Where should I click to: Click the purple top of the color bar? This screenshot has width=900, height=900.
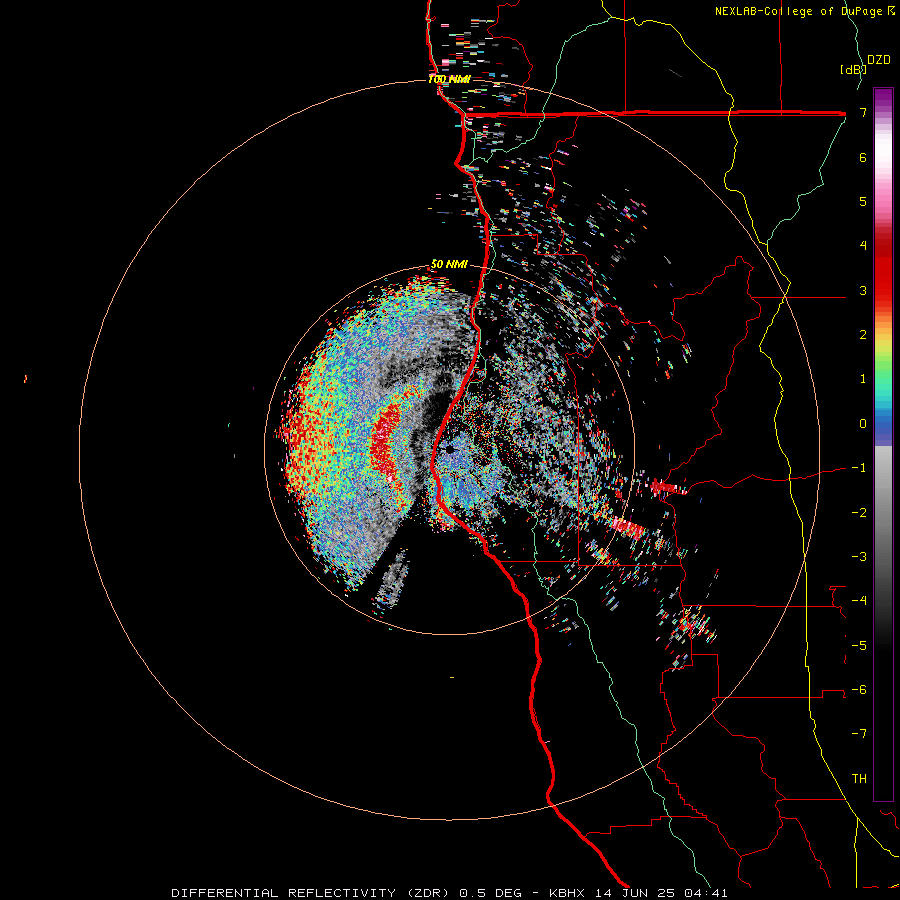883,98
